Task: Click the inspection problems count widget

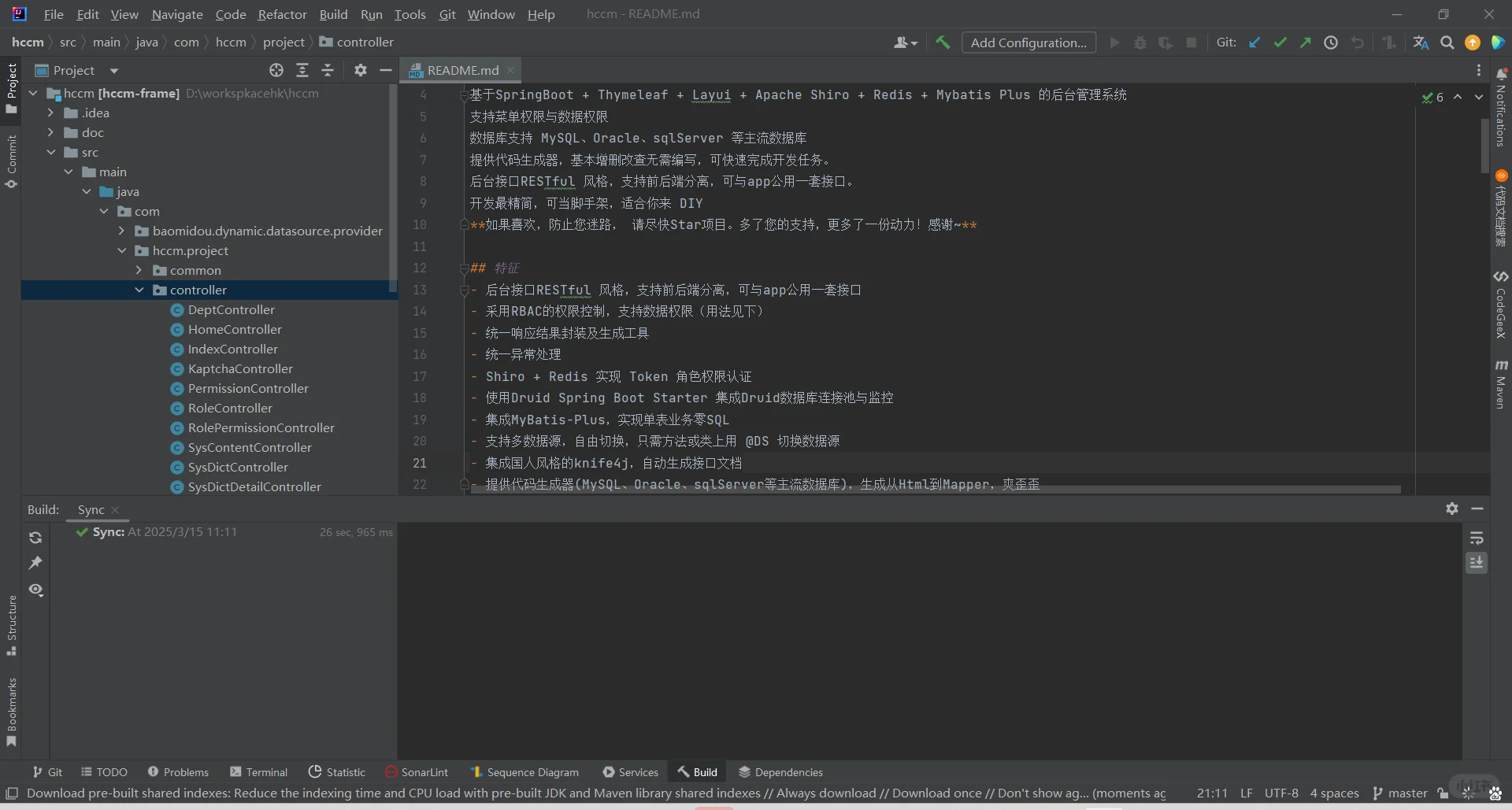Action: [x=1433, y=97]
